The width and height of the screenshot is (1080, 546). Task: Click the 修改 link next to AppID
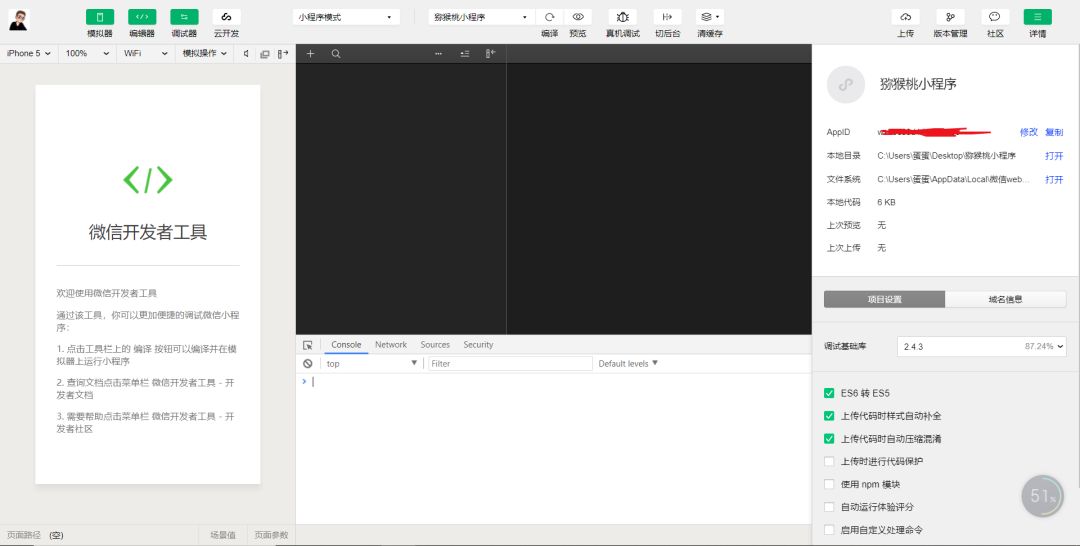pos(1028,132)
